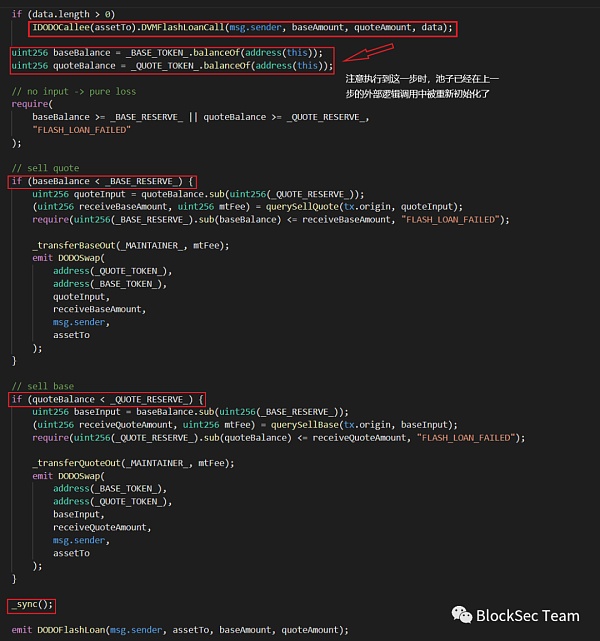
Task: Click the red-boxed _sync() call
Action: (x=31, y=605)
